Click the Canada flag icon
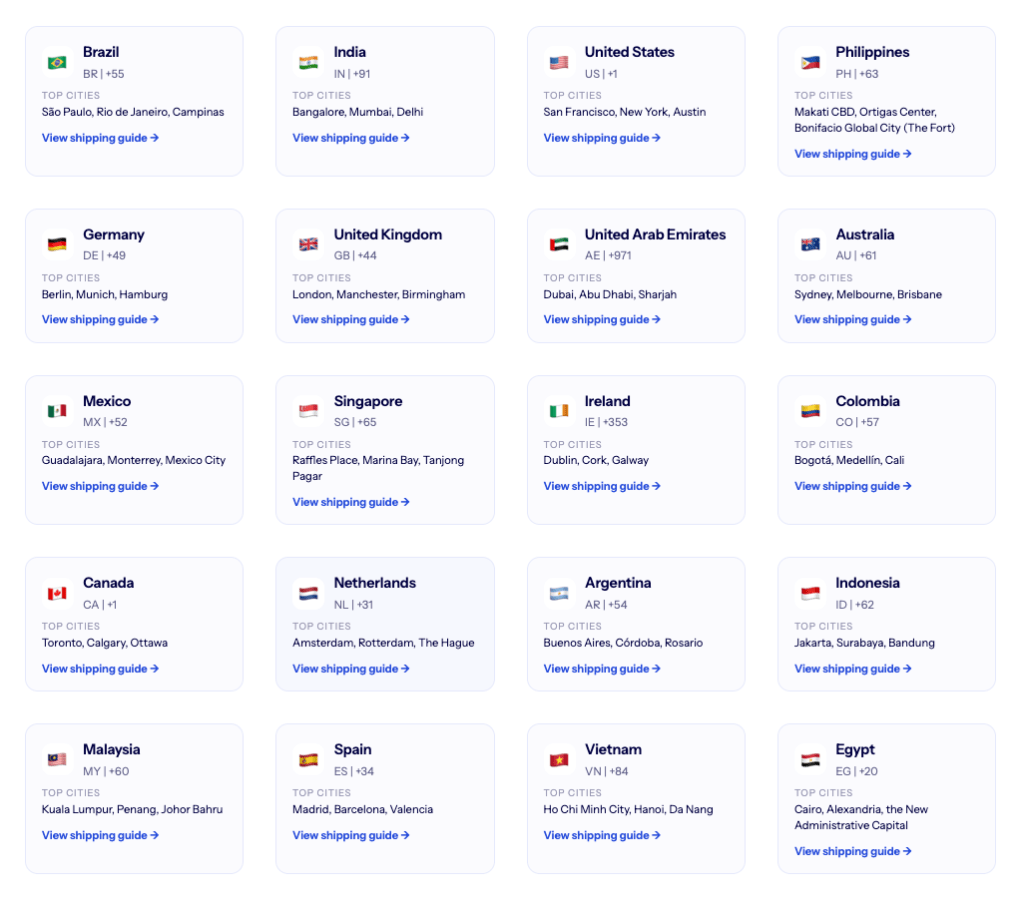 pos(57,594)
